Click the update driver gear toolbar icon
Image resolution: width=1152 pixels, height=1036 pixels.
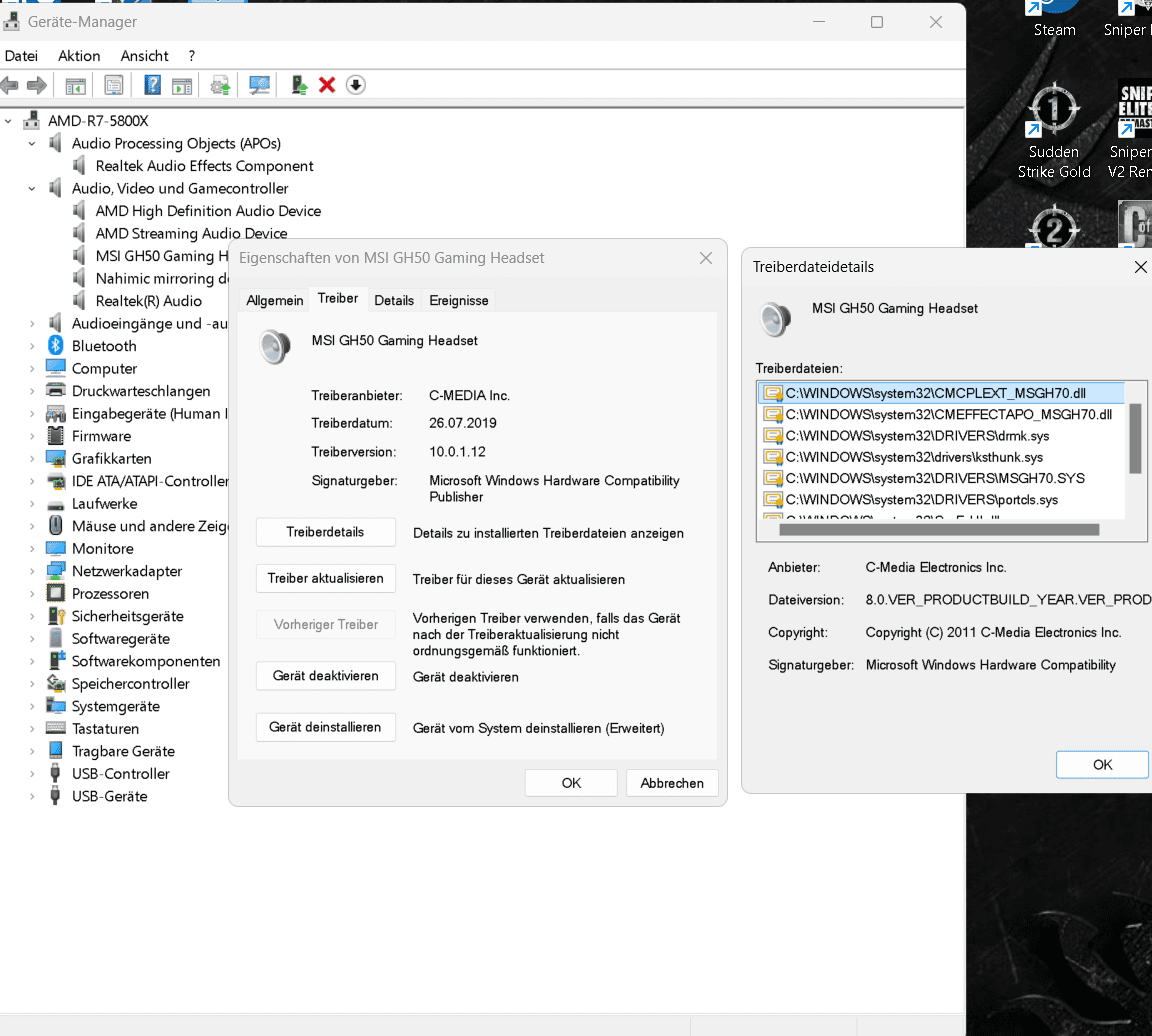tap(220, 85)
